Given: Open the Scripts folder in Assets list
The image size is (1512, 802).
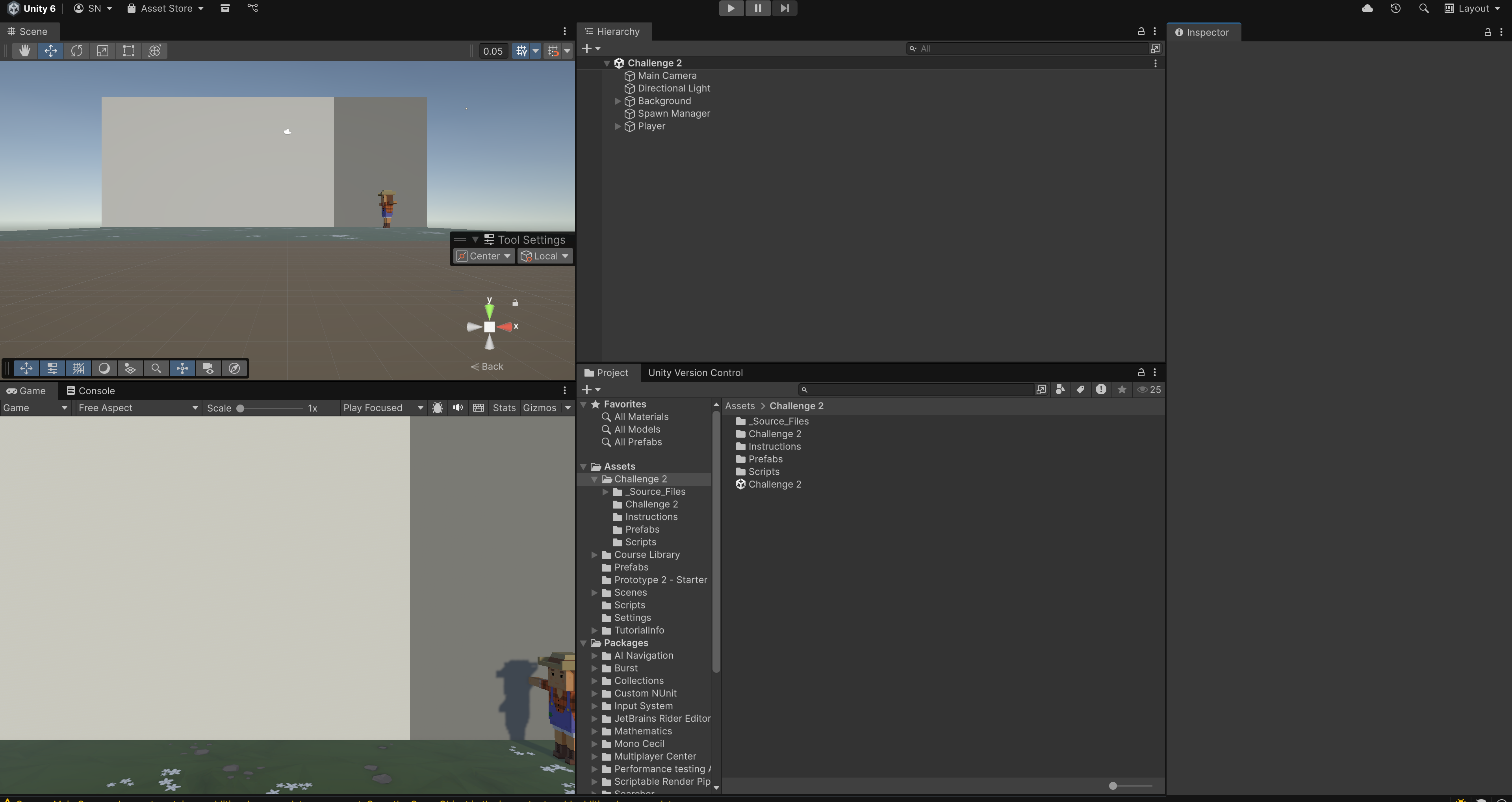Looking at the screenshot, I should 764,472.
